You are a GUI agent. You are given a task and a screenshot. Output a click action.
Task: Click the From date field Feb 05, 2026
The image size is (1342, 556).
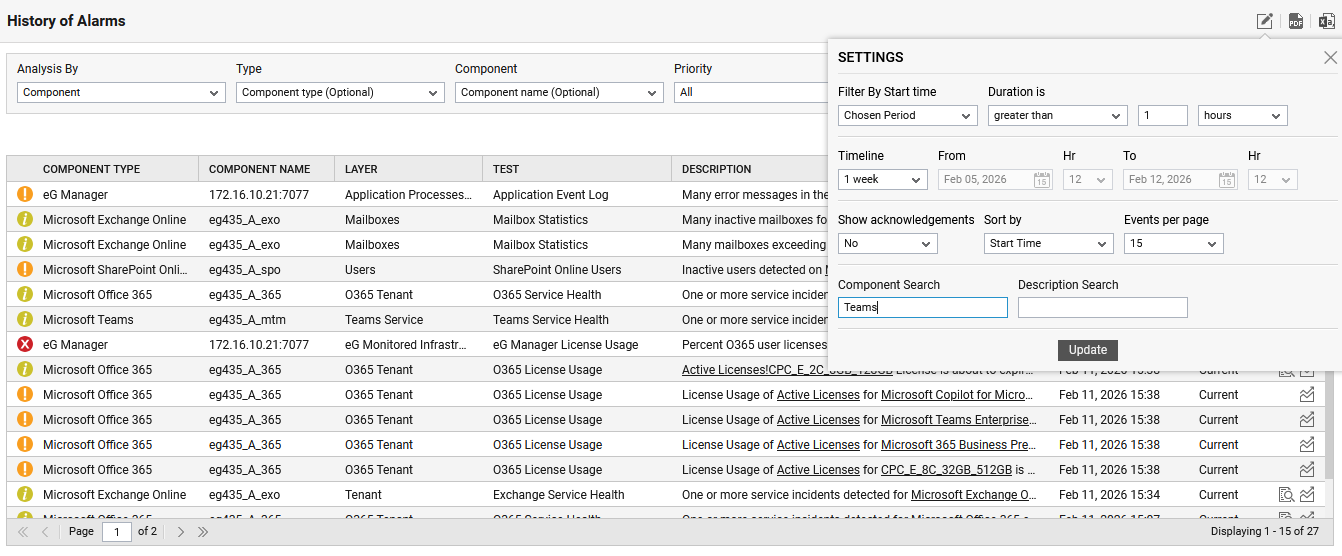(x=995, y=180)
